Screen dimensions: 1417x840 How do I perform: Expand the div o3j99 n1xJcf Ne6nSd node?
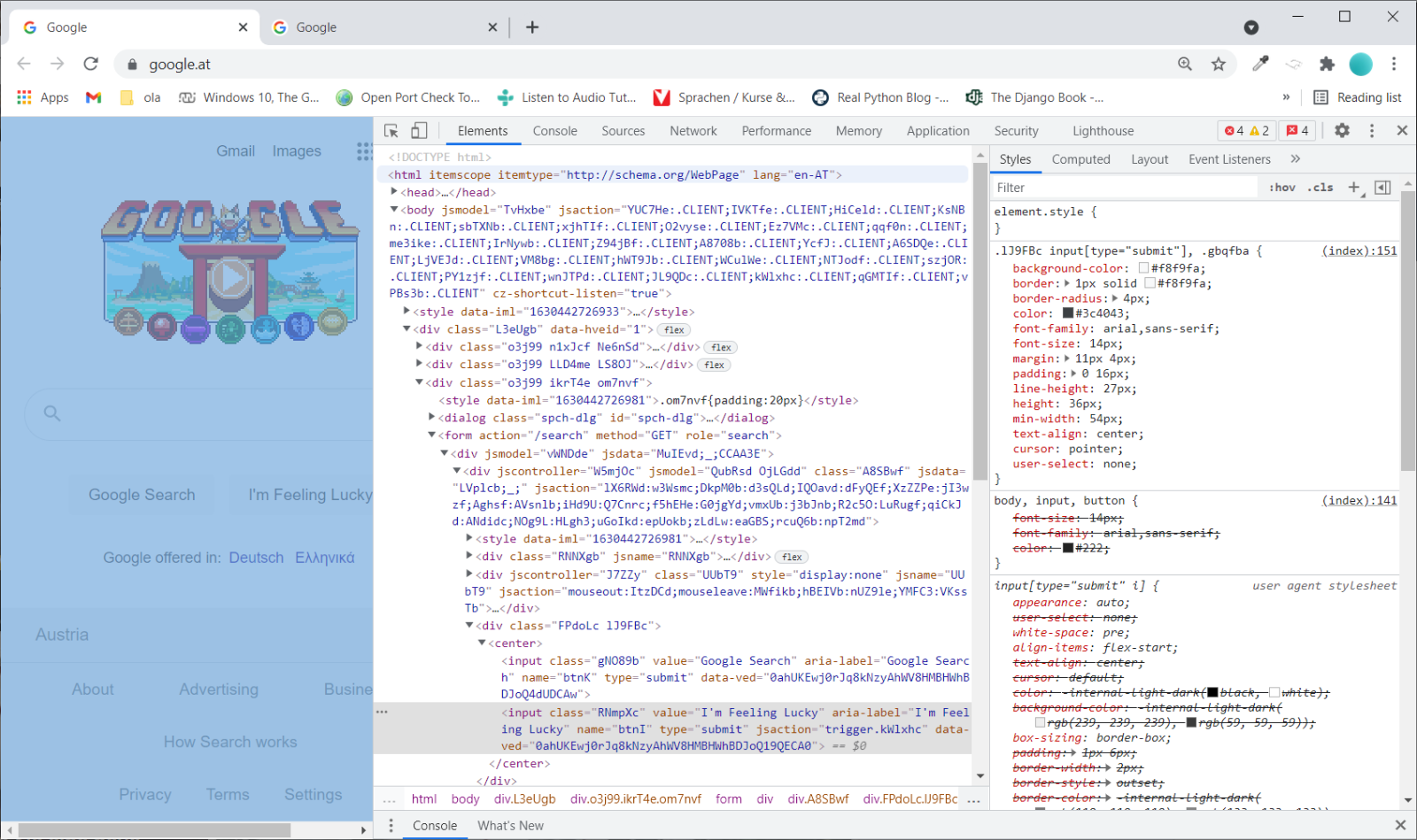tap(419, 346)
